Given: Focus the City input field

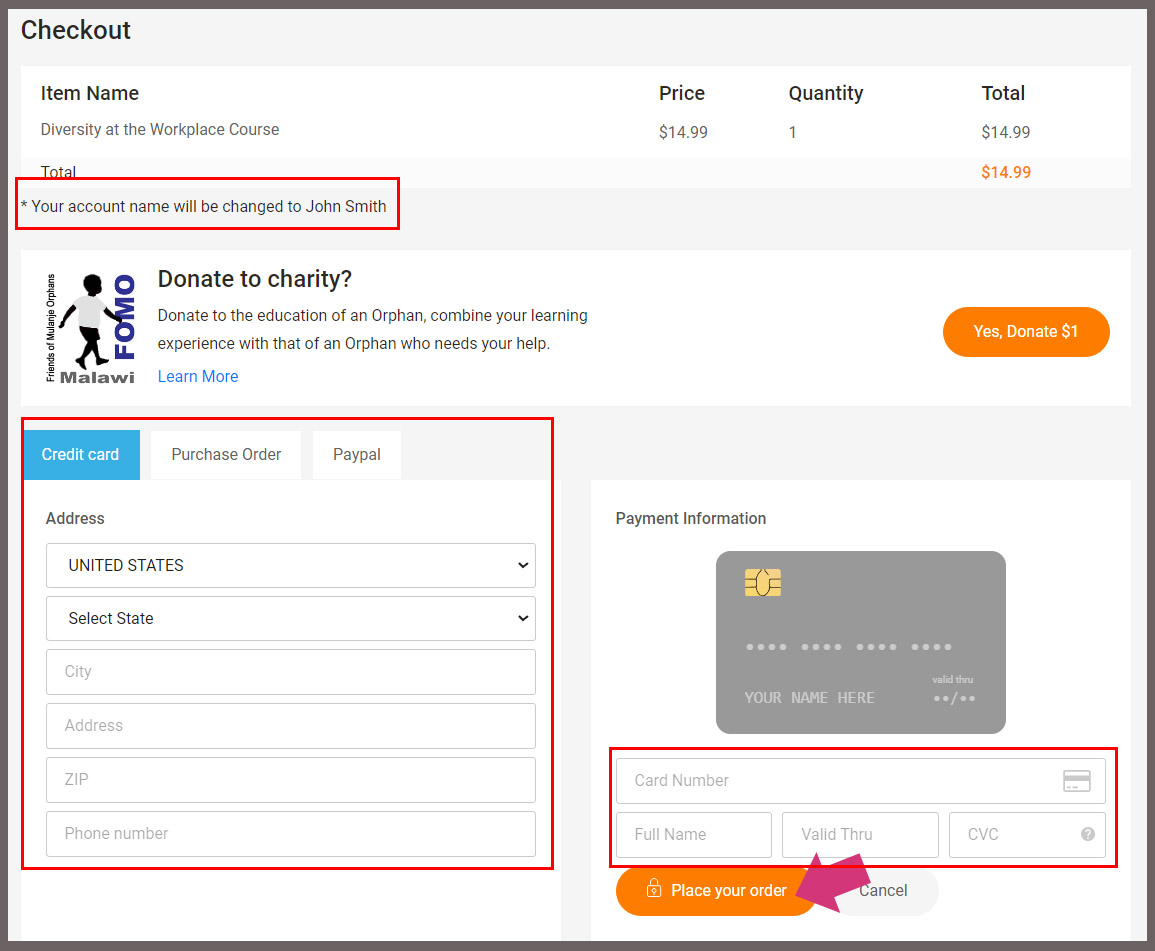Looking at the screenshot, I should pos(290,672).
